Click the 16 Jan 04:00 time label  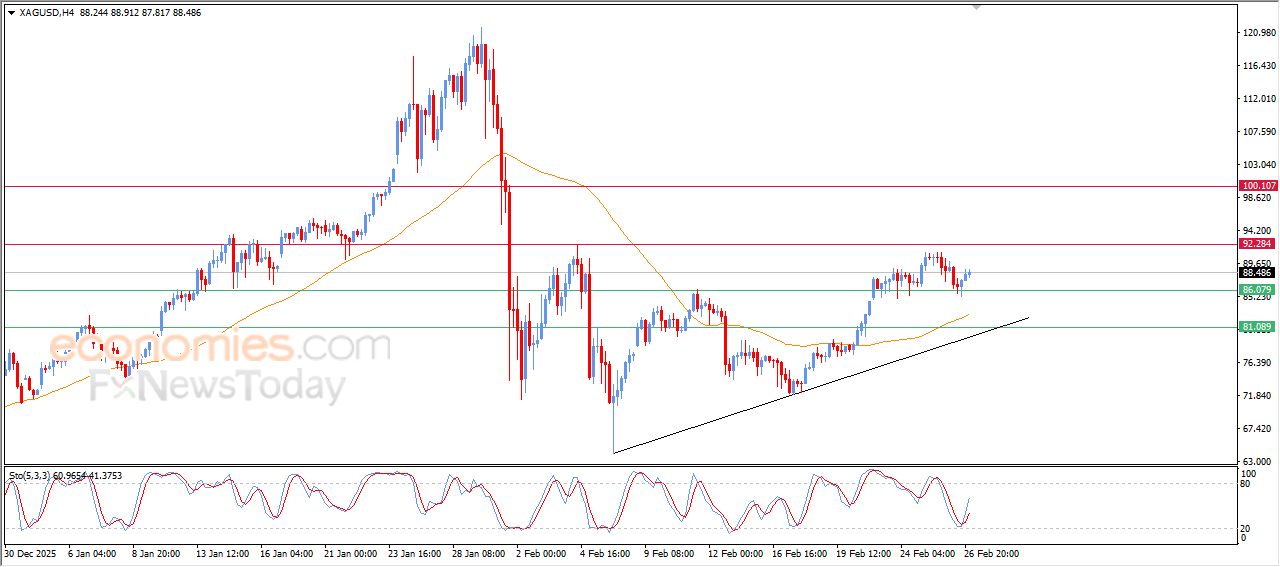288,553
